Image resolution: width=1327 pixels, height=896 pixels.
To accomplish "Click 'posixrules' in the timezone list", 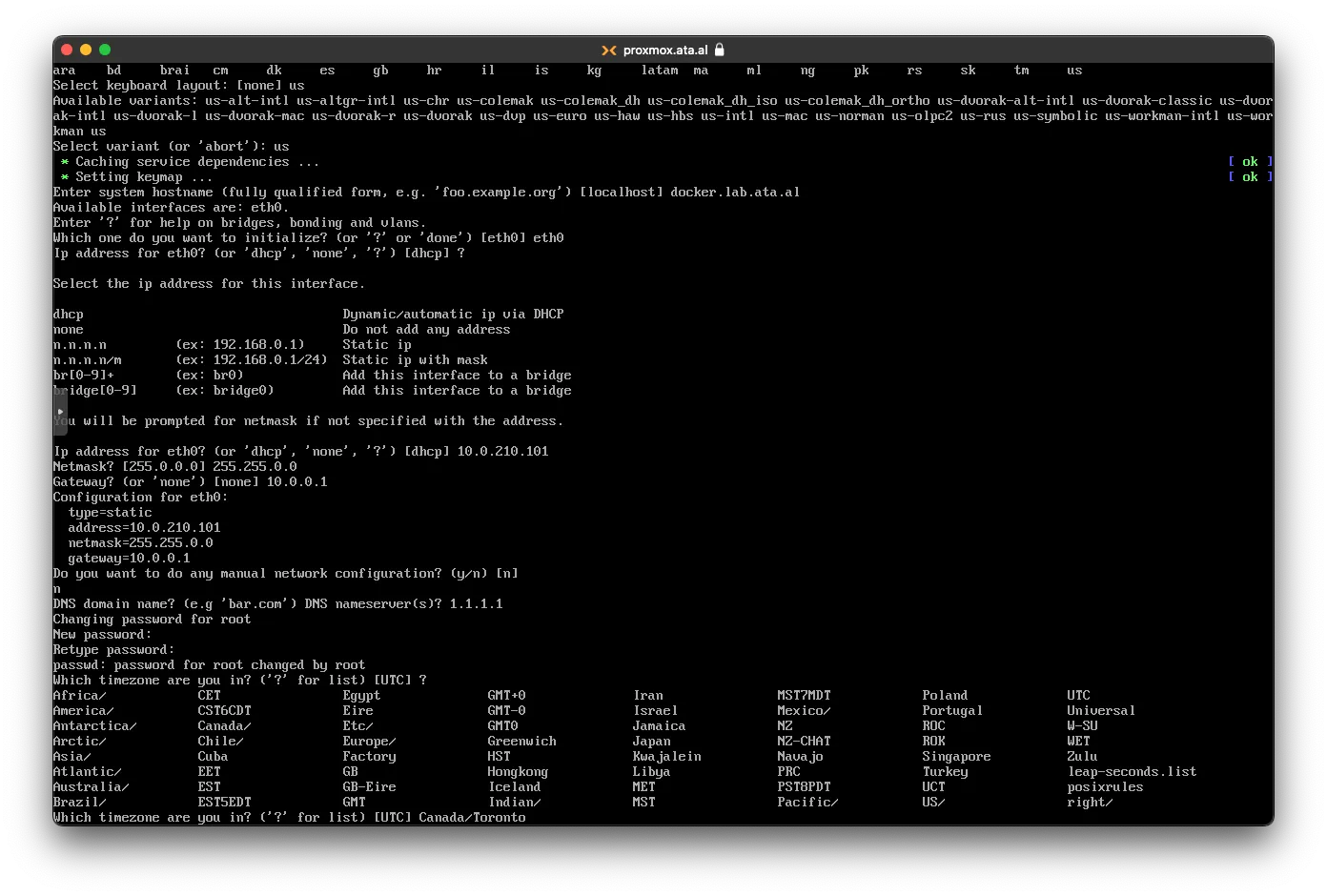I will tap(1106, 787).
